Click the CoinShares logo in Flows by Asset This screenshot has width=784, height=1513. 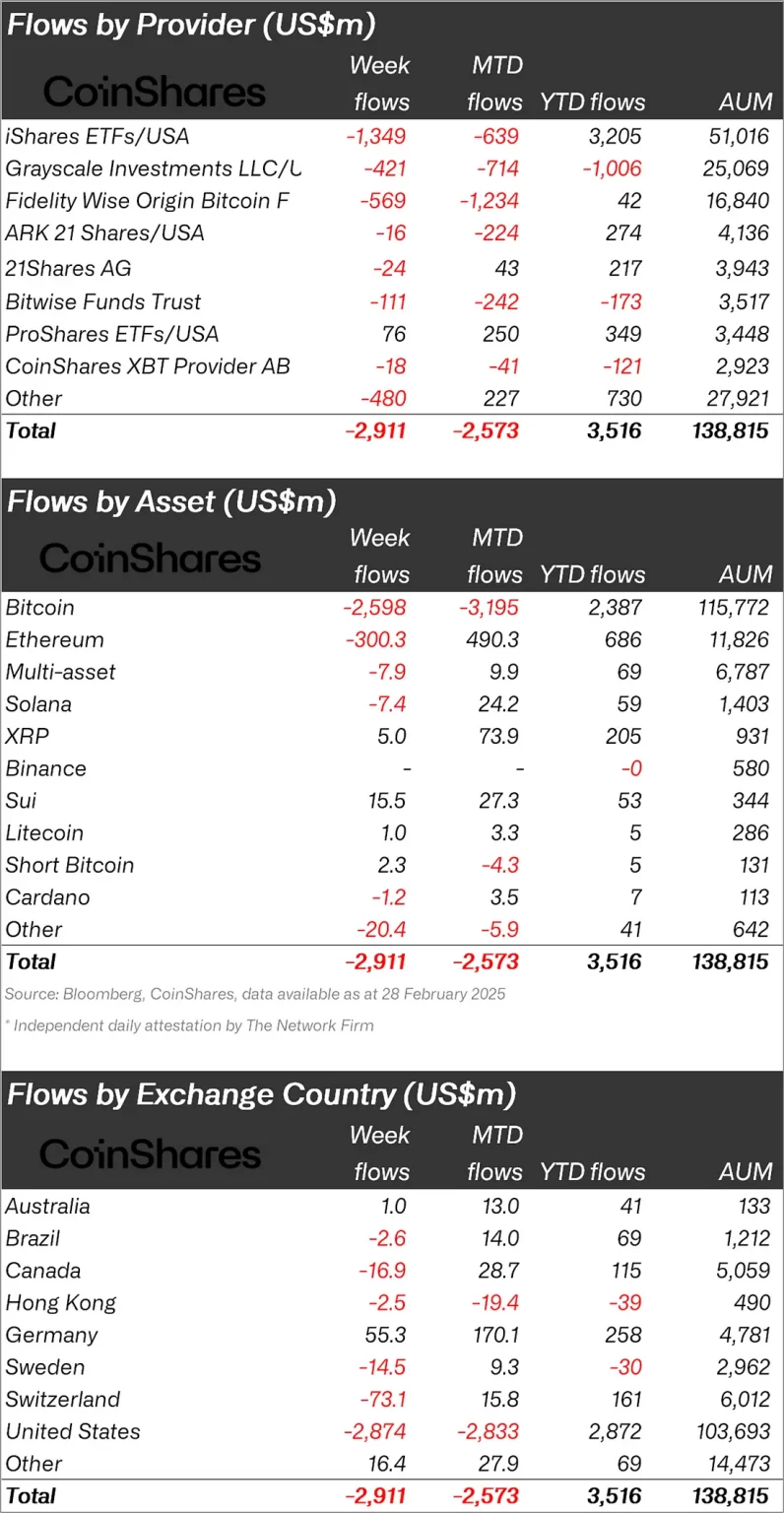point(151,559)
